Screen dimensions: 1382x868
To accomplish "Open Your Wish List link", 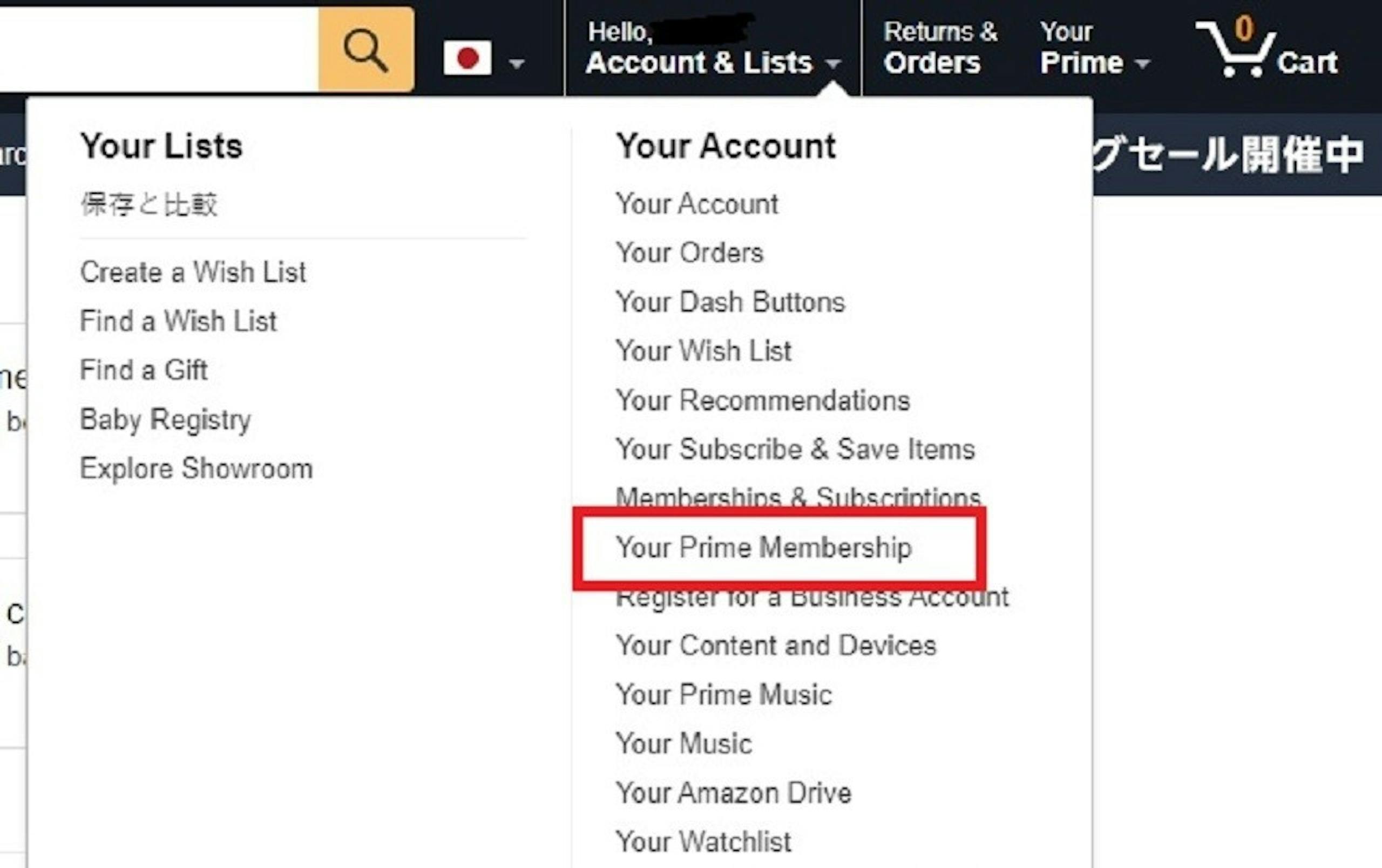I will (x=703, y=350).
